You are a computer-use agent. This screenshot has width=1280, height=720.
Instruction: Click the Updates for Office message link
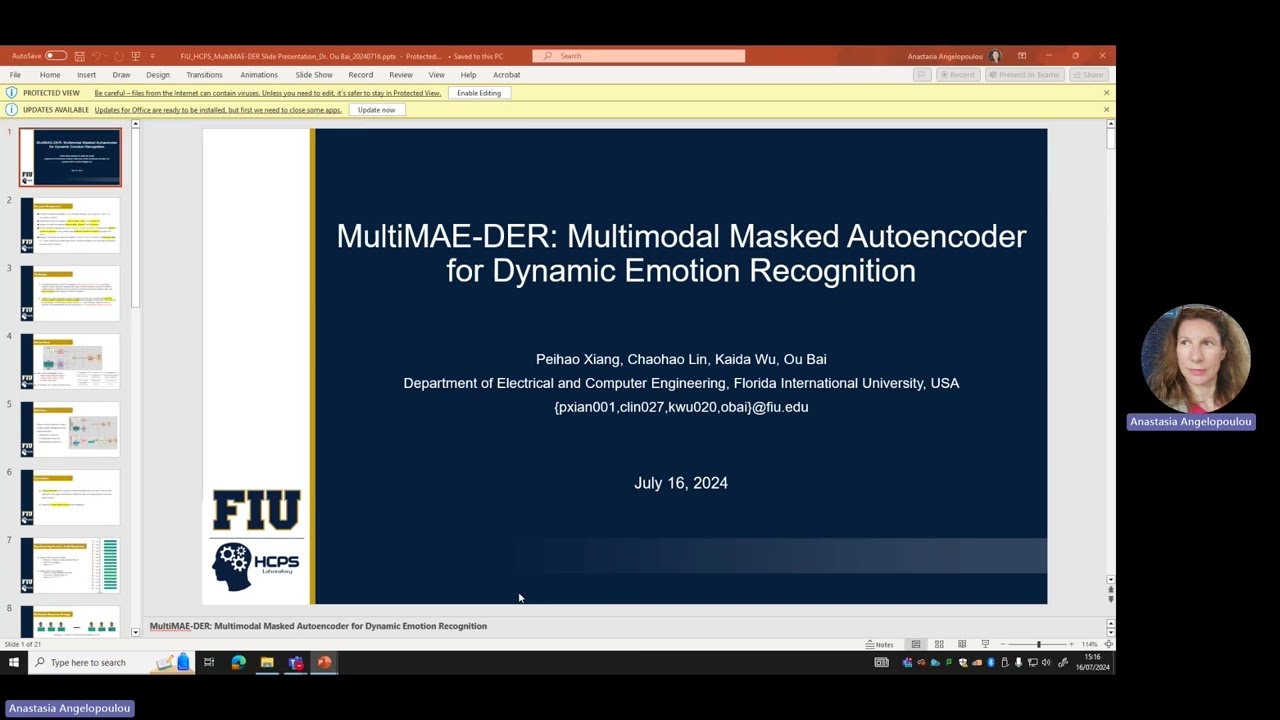click(x=218, y=110)
